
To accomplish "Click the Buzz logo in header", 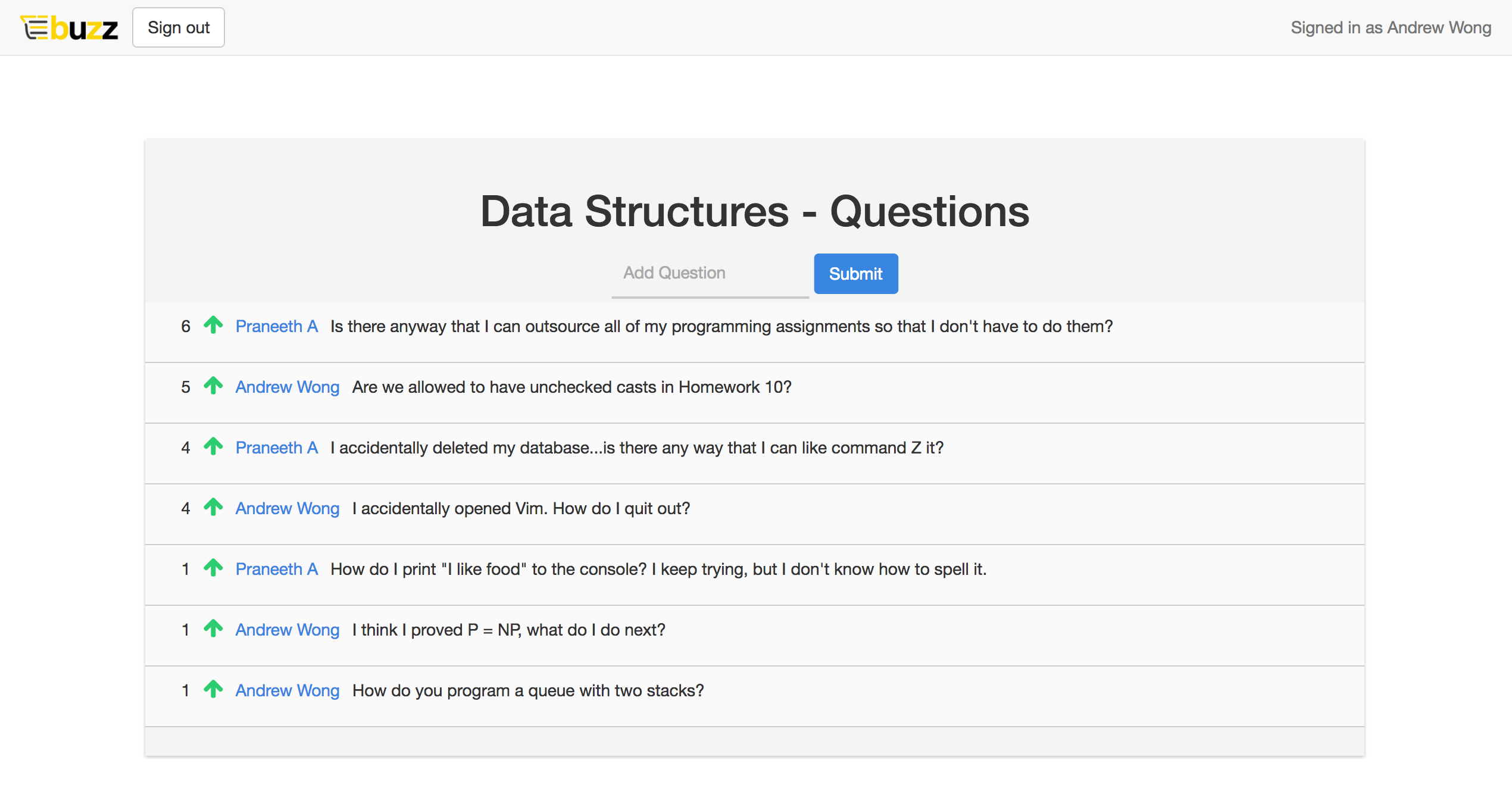I will (x=70, y=28).
